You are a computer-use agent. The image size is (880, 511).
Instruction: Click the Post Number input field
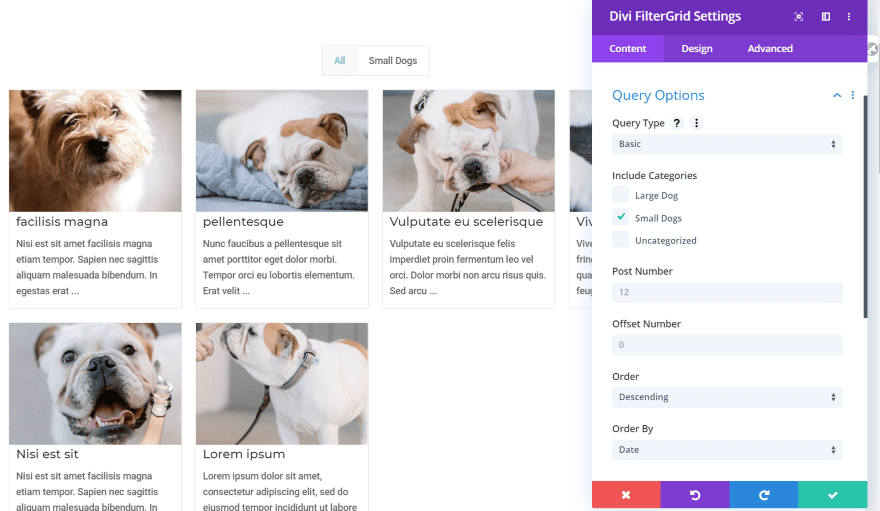[727, 292]
